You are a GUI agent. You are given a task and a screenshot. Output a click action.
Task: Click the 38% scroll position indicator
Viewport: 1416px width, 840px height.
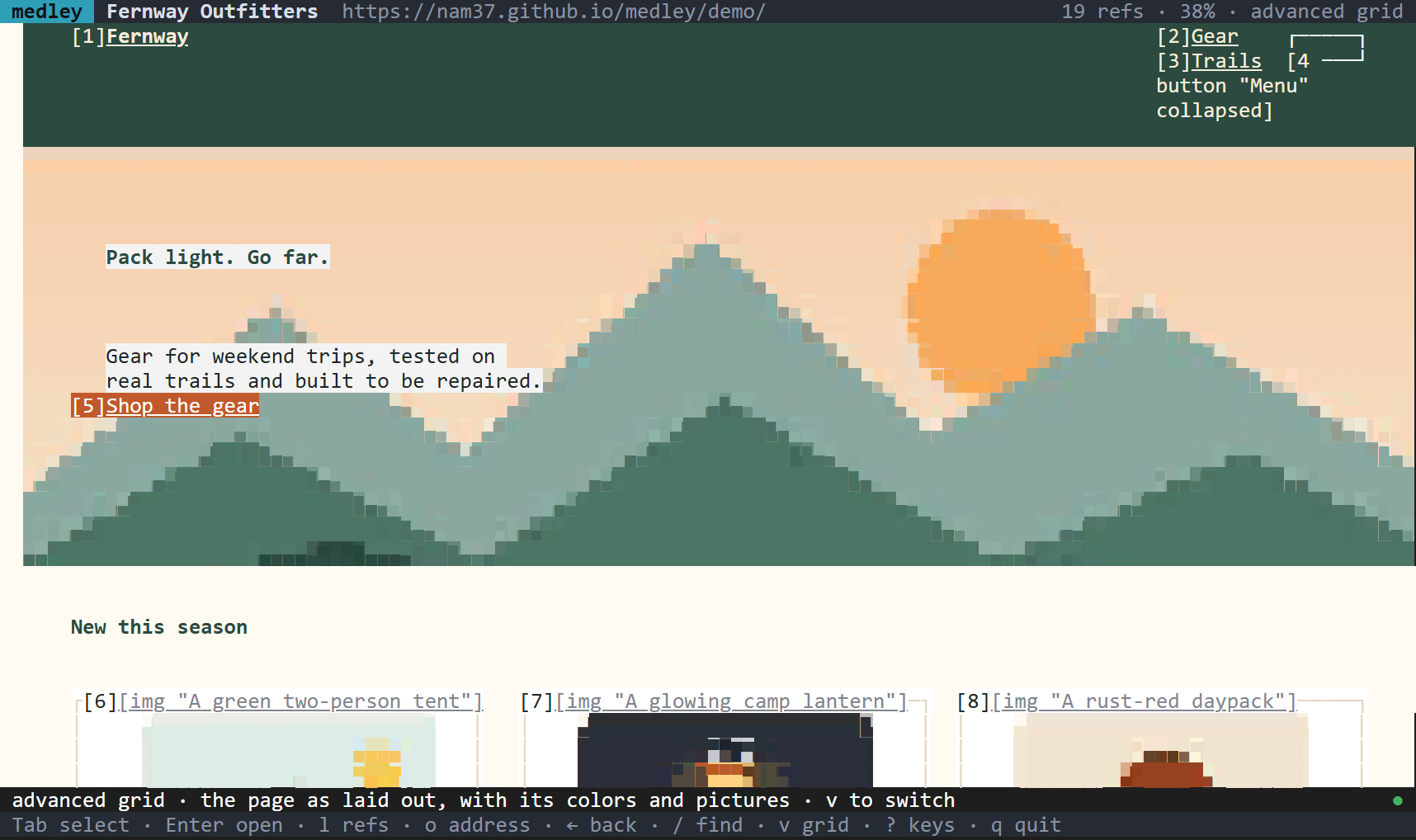[1197, 12]
